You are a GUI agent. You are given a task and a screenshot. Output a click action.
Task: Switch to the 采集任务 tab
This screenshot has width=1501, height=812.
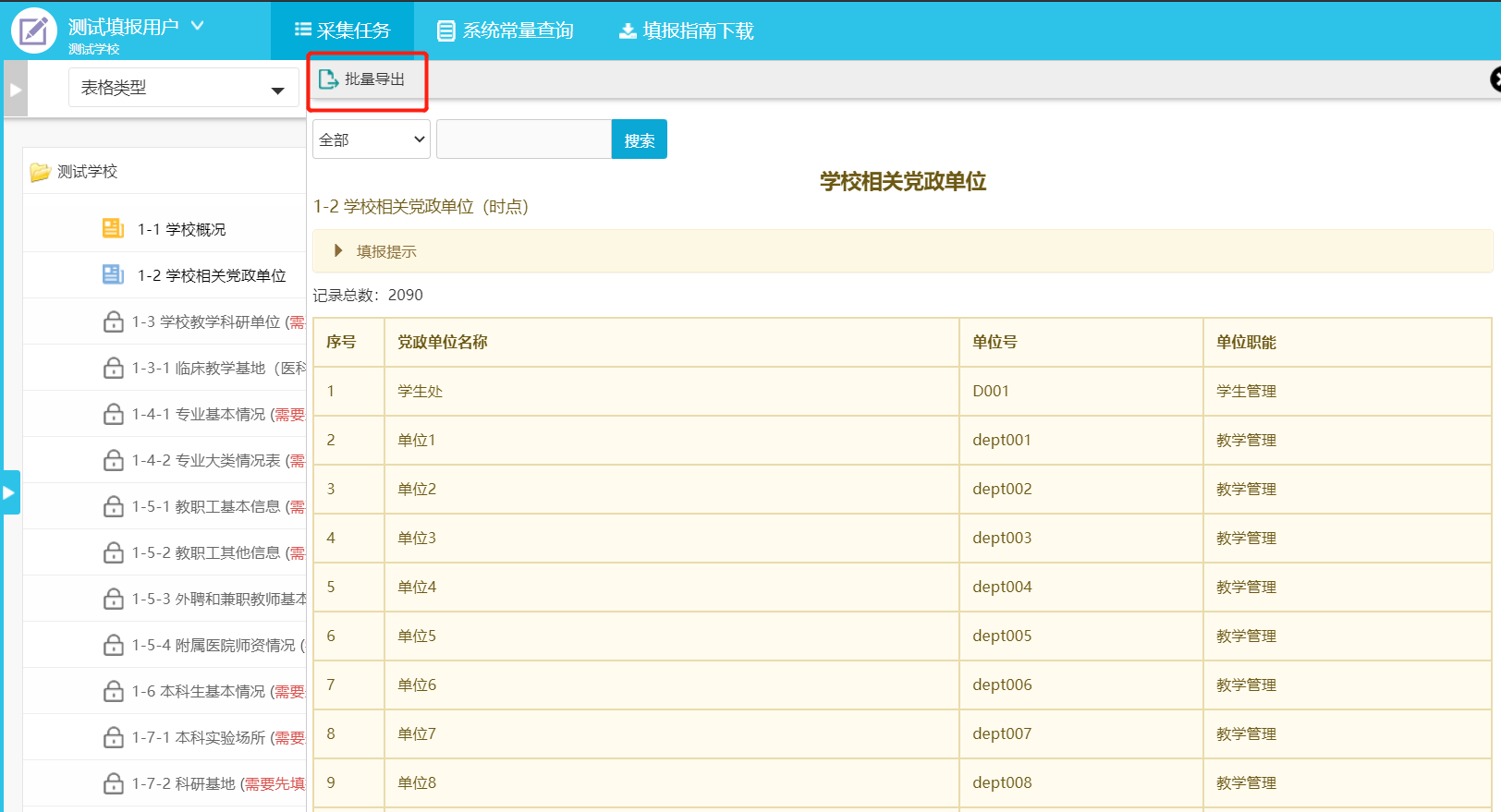click(x=342, y=31)
